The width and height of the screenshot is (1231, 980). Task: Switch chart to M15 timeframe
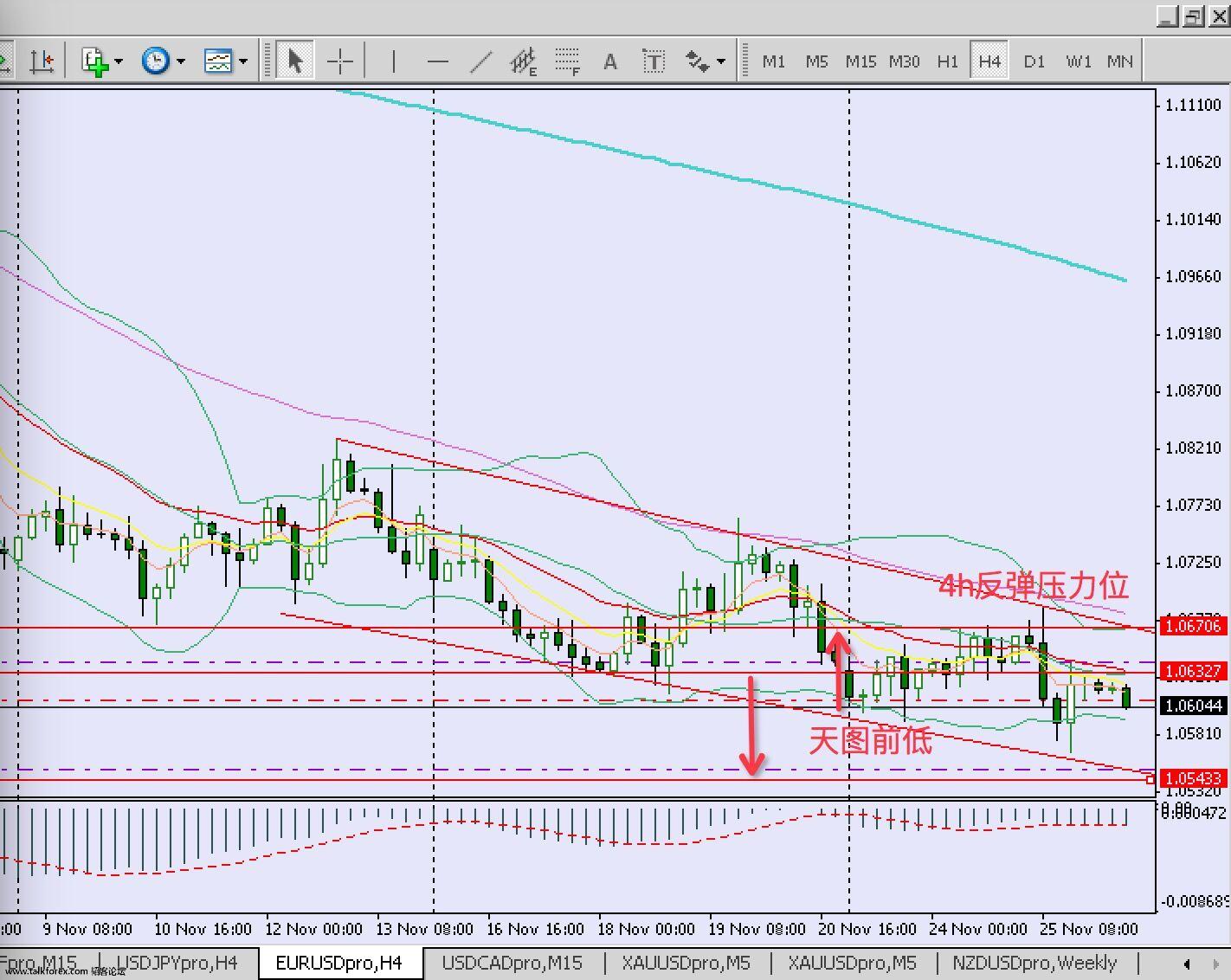click(860, 61)
